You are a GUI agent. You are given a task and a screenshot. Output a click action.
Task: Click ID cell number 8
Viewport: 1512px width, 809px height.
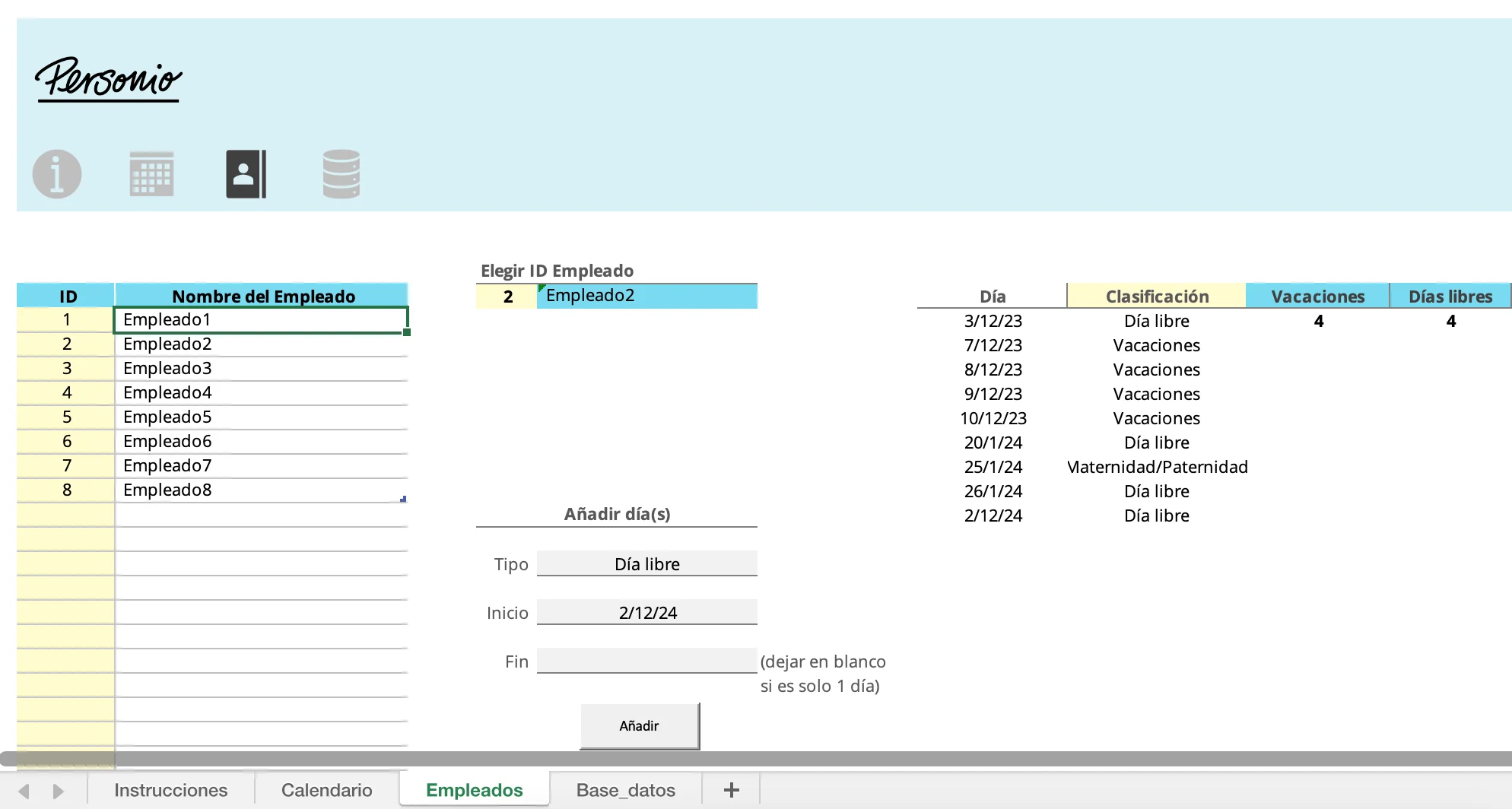pos(66,490)
